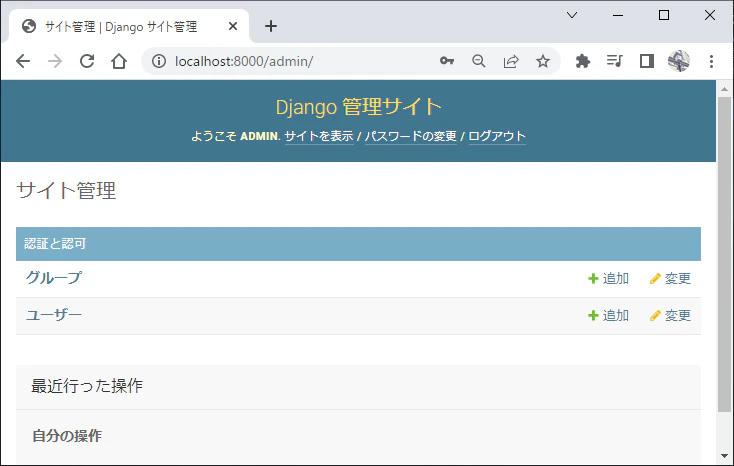Open the media control icon
Image resolution: width=734 pixels, height=466 pixels.
615,61
